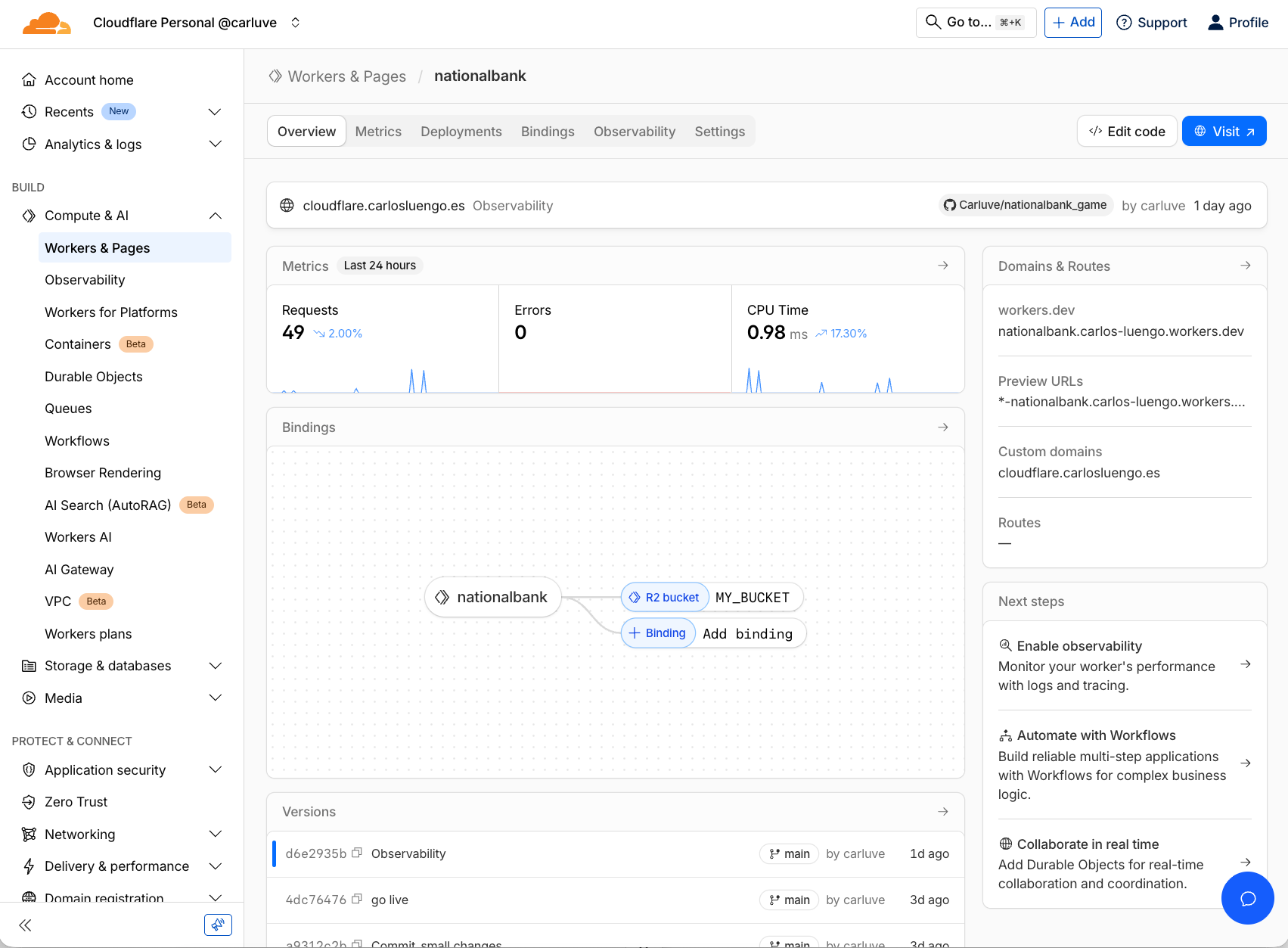Collapse the sidebar using the double-chevron icon
This screenshot has width=1288, height=948.
coord(24,925)
